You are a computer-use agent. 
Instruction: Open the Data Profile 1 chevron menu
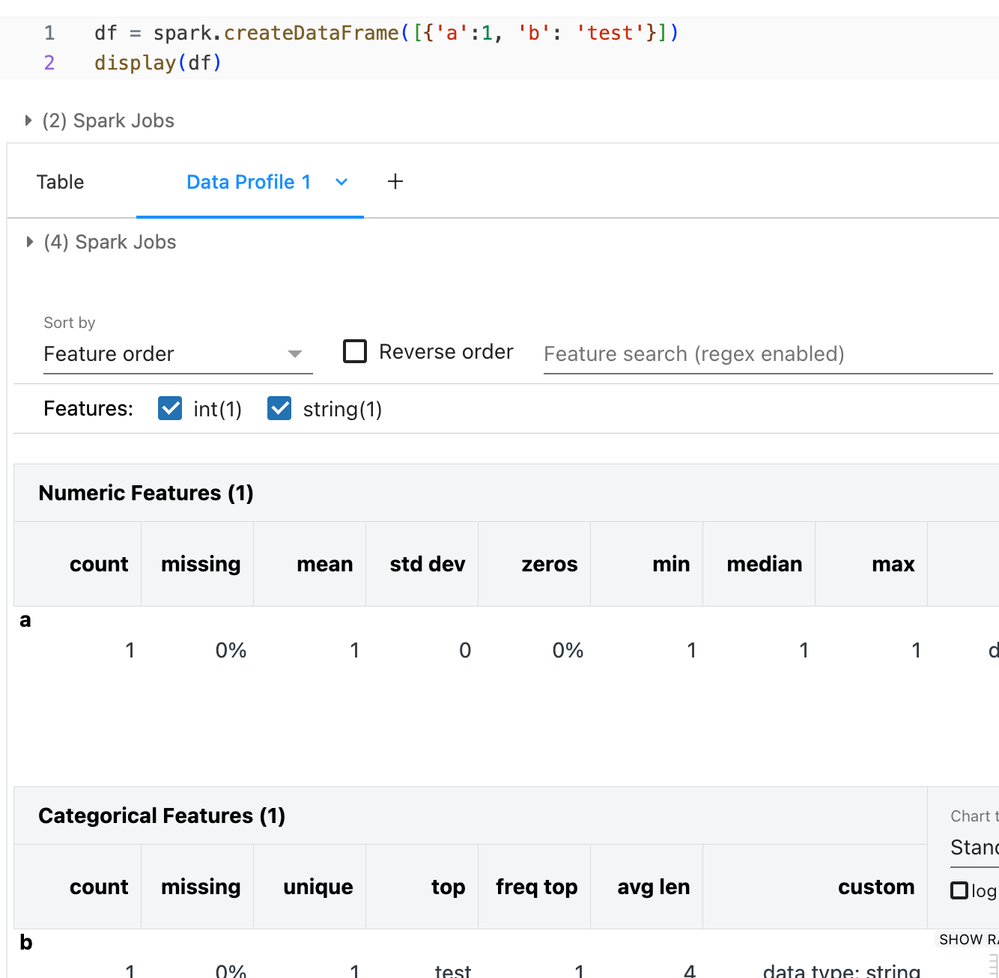pyautogui.click(x=341, y=182)
